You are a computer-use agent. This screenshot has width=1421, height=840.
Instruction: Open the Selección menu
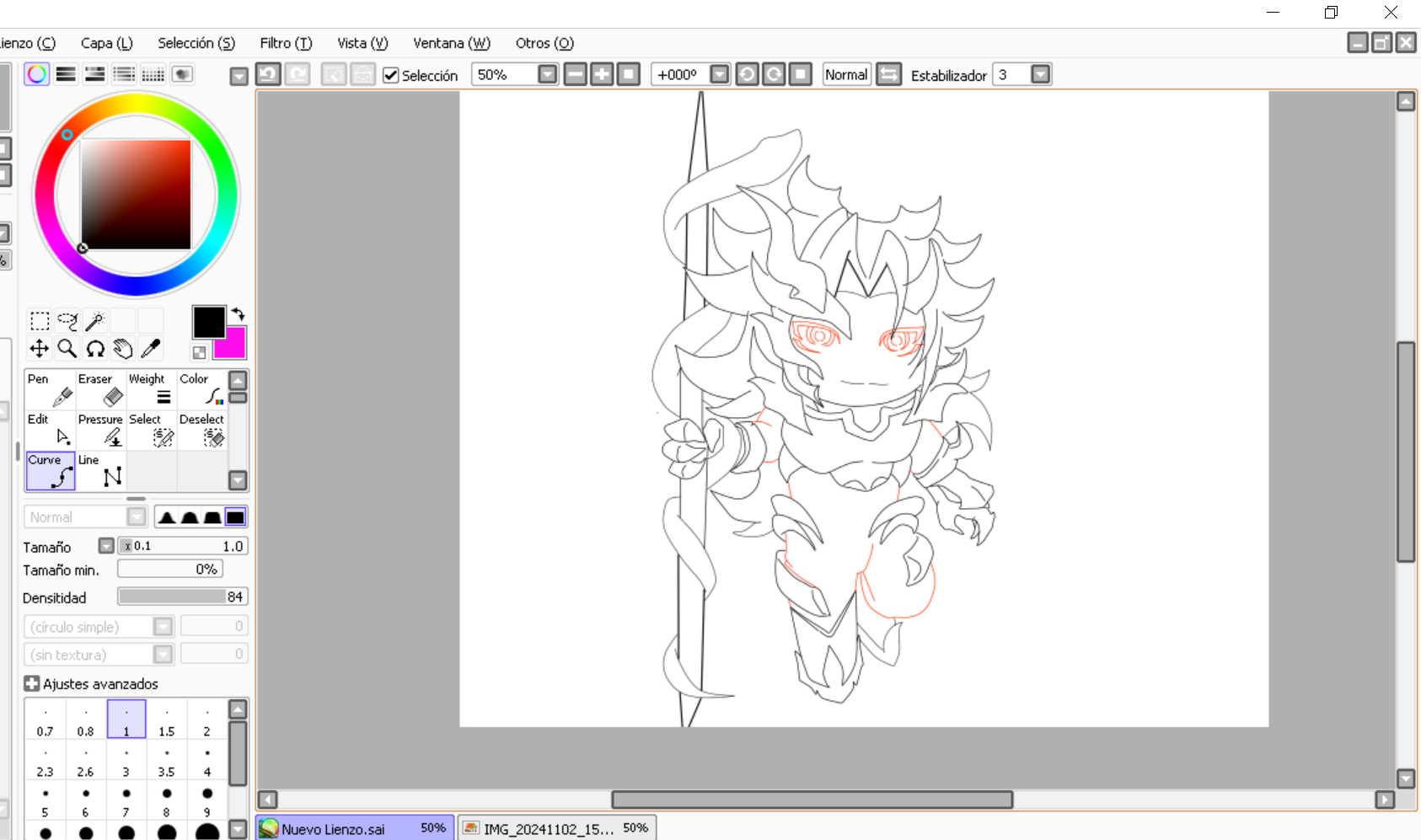tap(196, 43)
